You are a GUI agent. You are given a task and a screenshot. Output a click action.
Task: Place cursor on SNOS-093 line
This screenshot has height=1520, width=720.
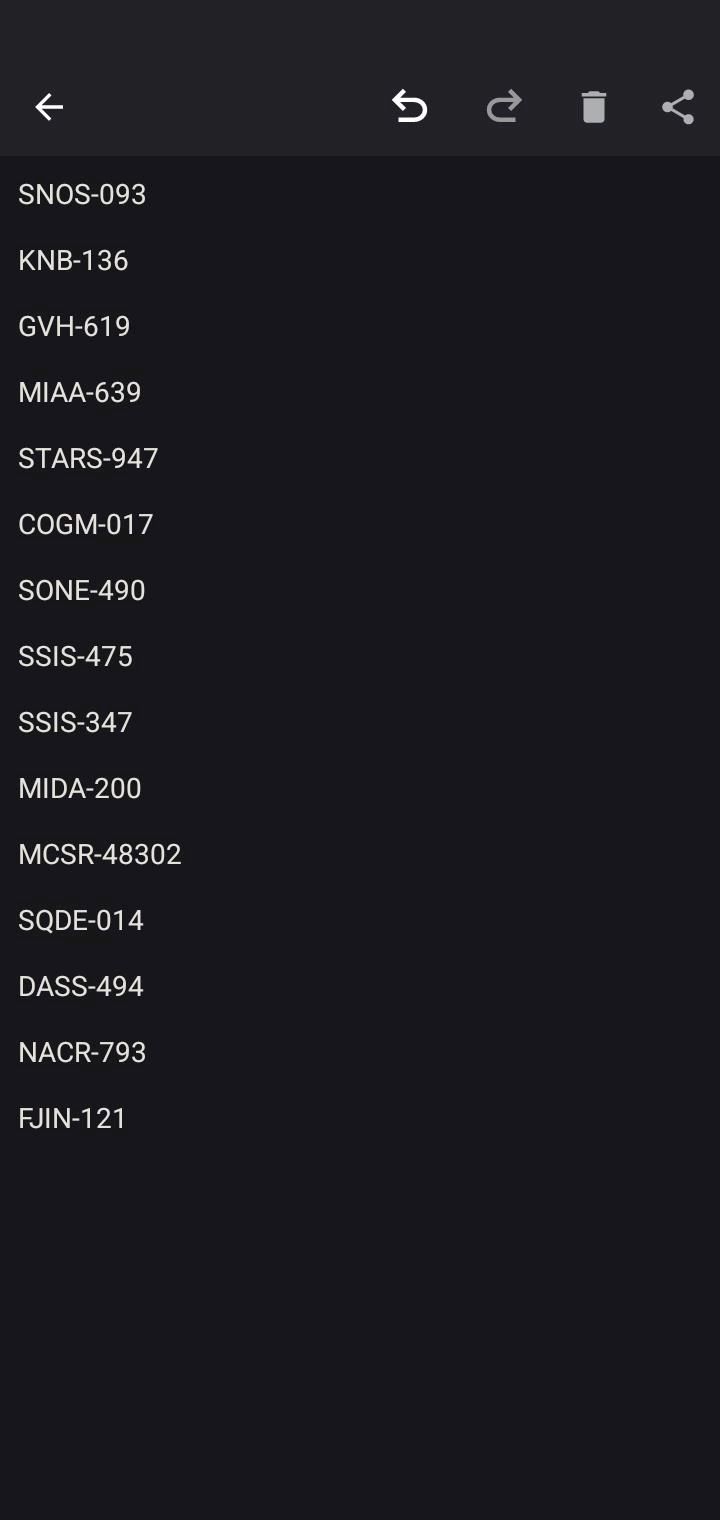(x=82, y=194)
